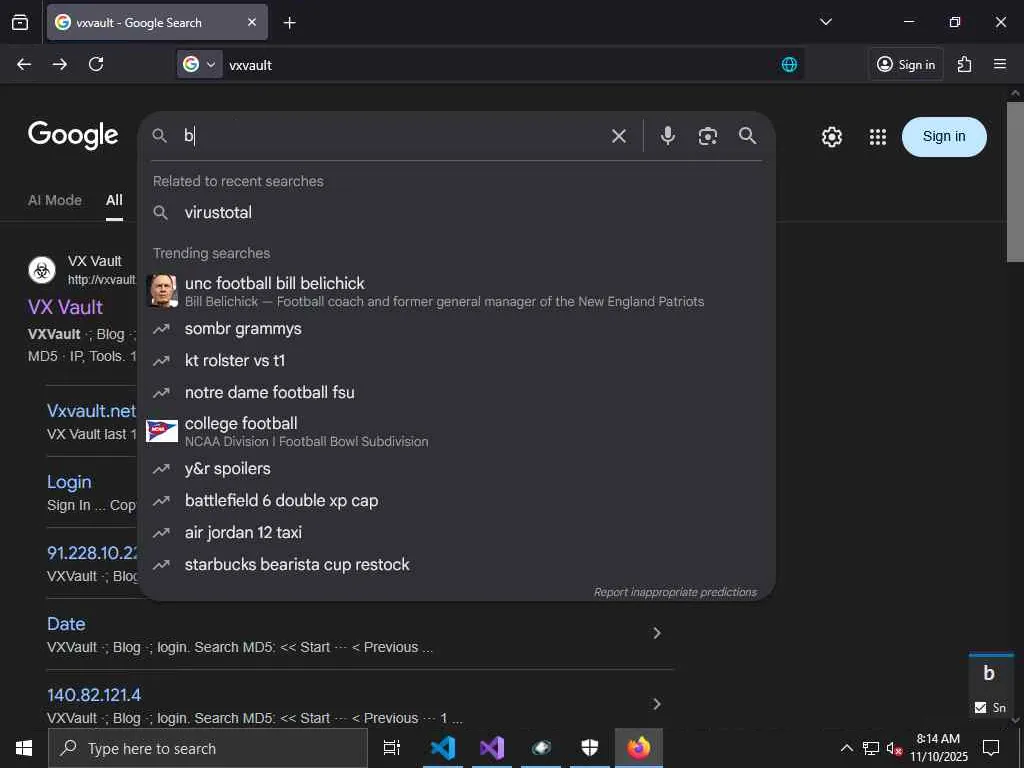Pick the notre dame football fsu suggestion
This screenshot has height=768, width=1024.
(456, 392)
